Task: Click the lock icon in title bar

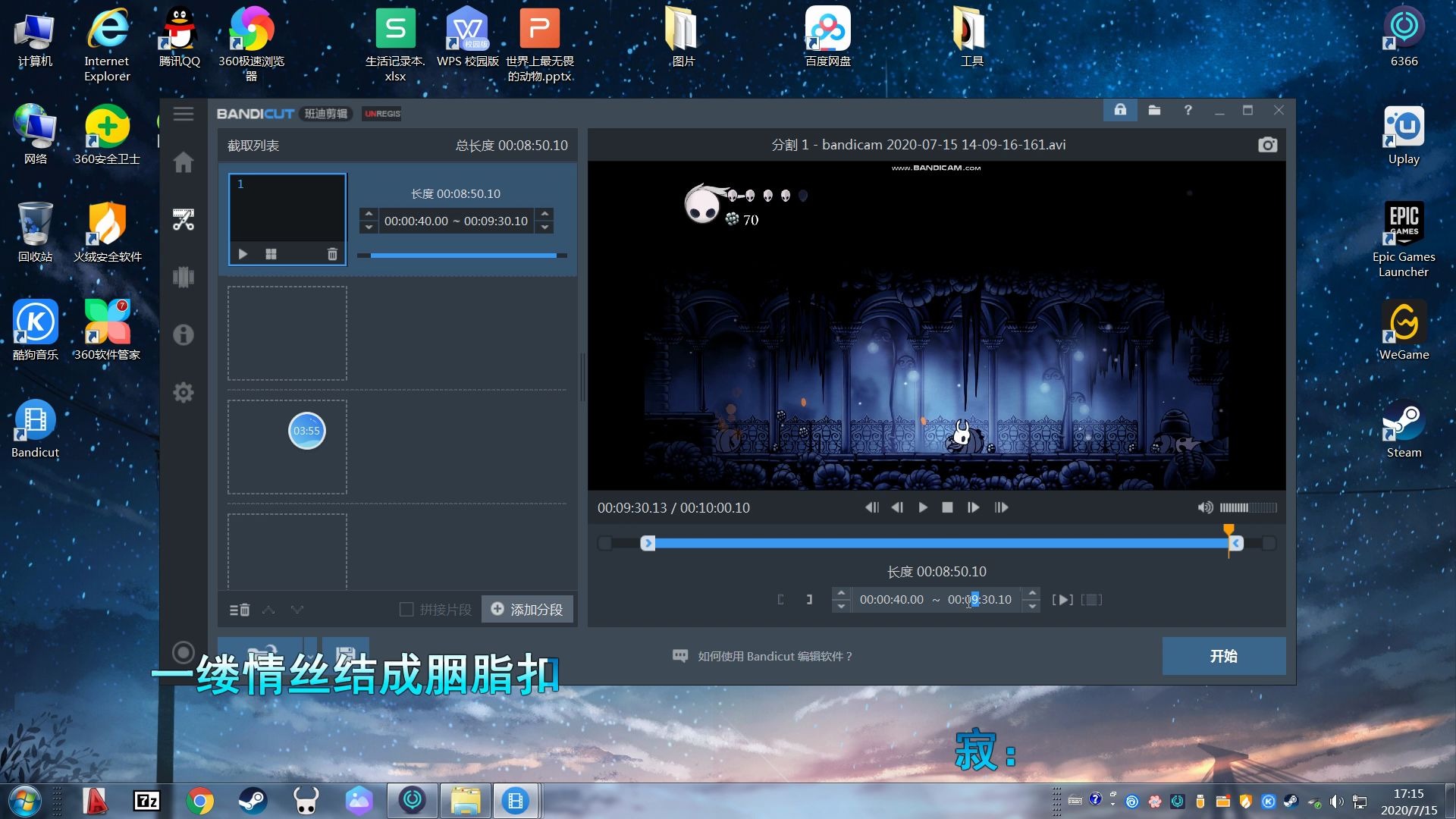Action: pos(1120,111)
